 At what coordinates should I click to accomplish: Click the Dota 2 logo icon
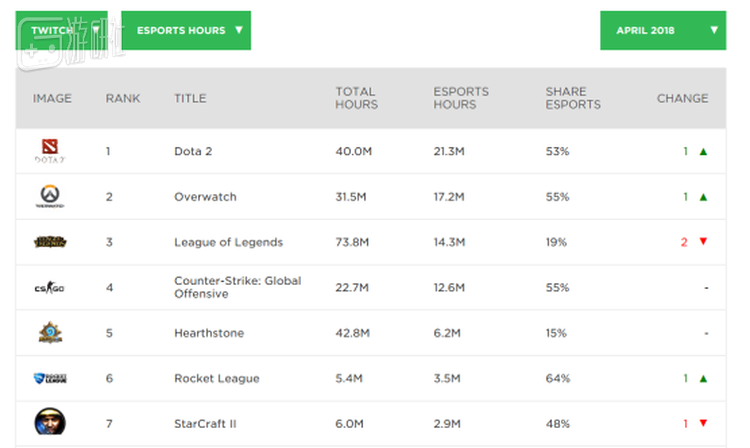[50, 151]
